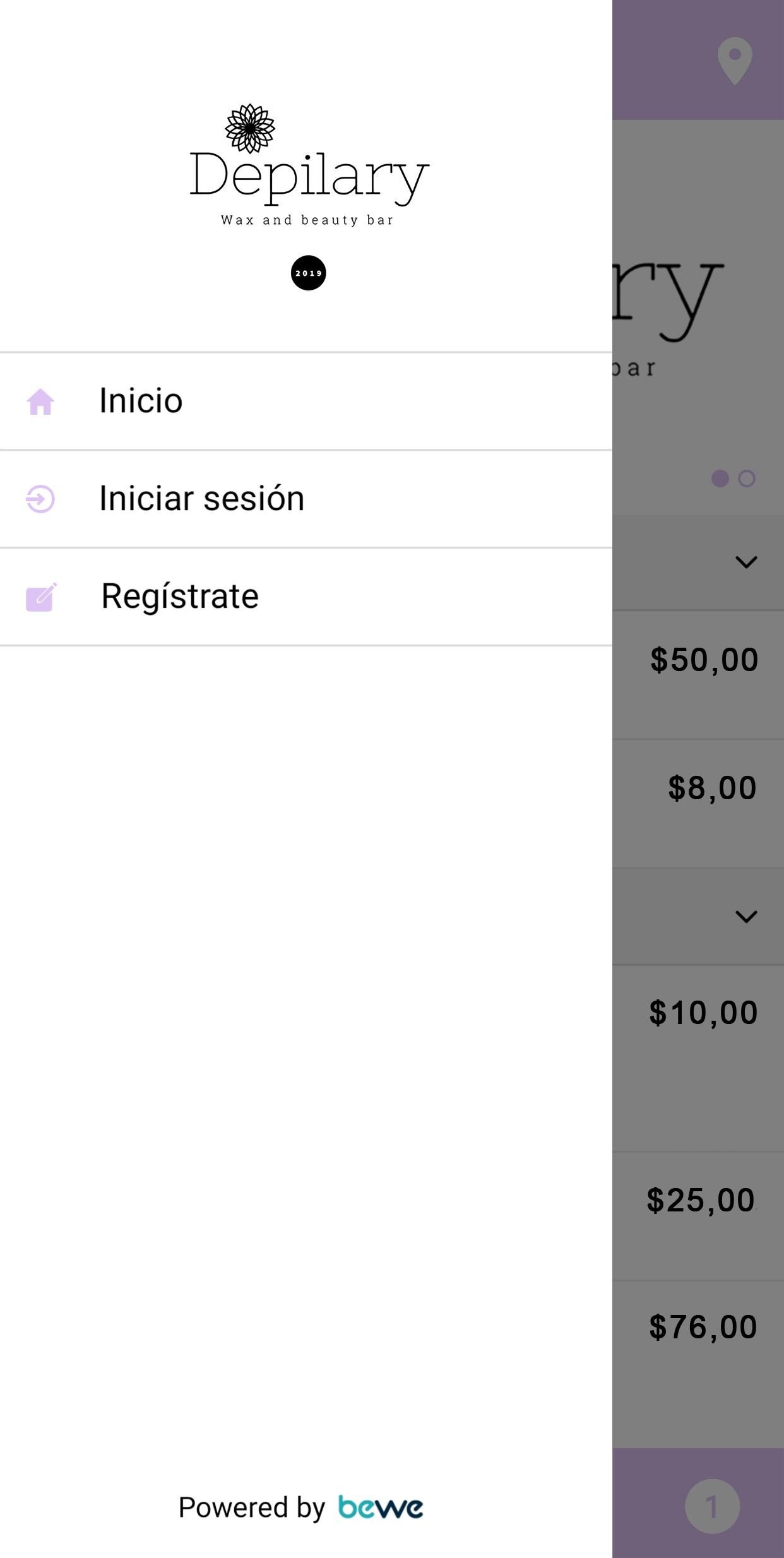Screen dimensions: 784x1558
Task: Choose the $76,00 service item
Action: [x=698, y=1364]
